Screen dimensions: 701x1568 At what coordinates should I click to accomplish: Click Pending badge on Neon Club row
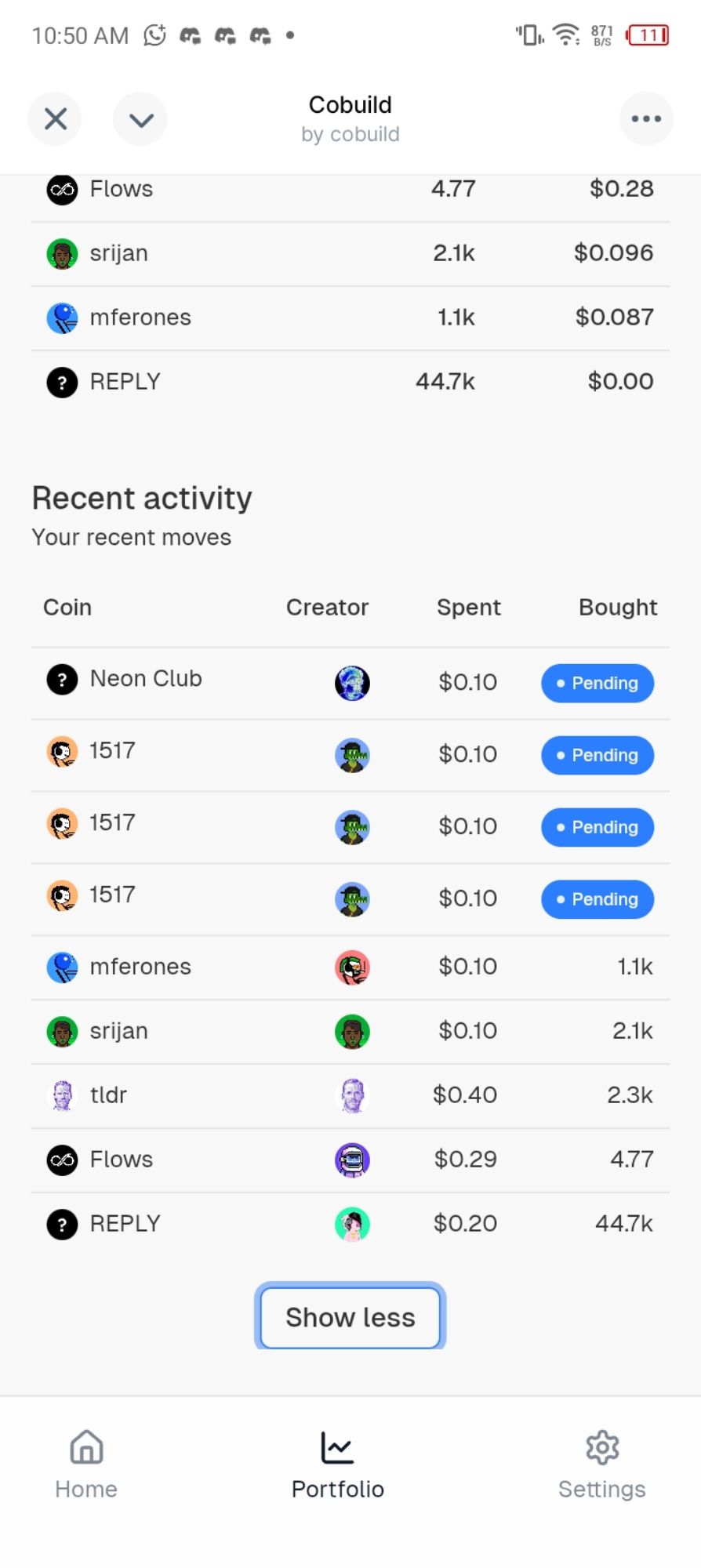click(597, 683)
